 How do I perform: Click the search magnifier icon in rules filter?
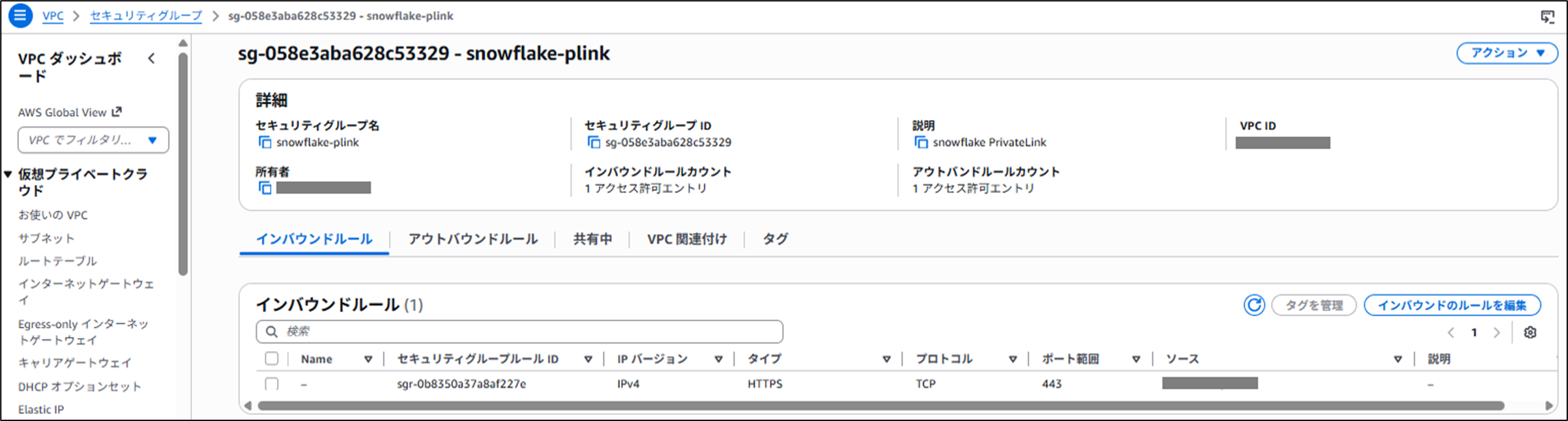272,332
